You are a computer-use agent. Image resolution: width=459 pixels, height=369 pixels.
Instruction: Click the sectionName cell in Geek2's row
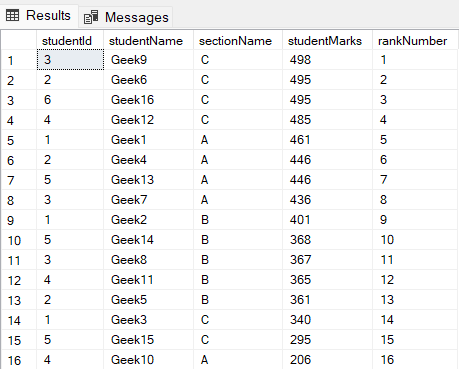(238, 220)
